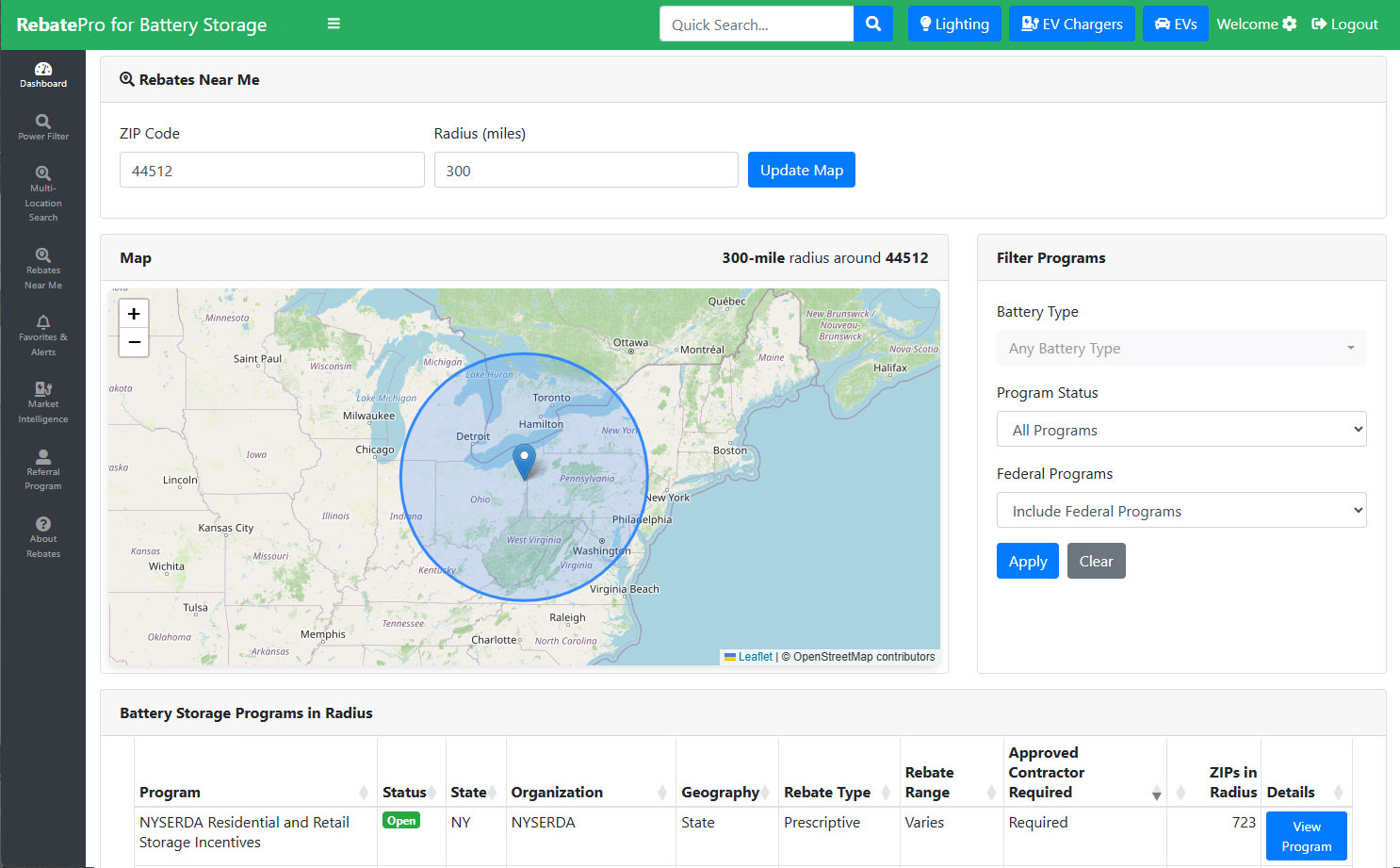This screenshot has height=868, width=1400.
Task: Focus the Radius miles input field
Action: tap(586, 170)
